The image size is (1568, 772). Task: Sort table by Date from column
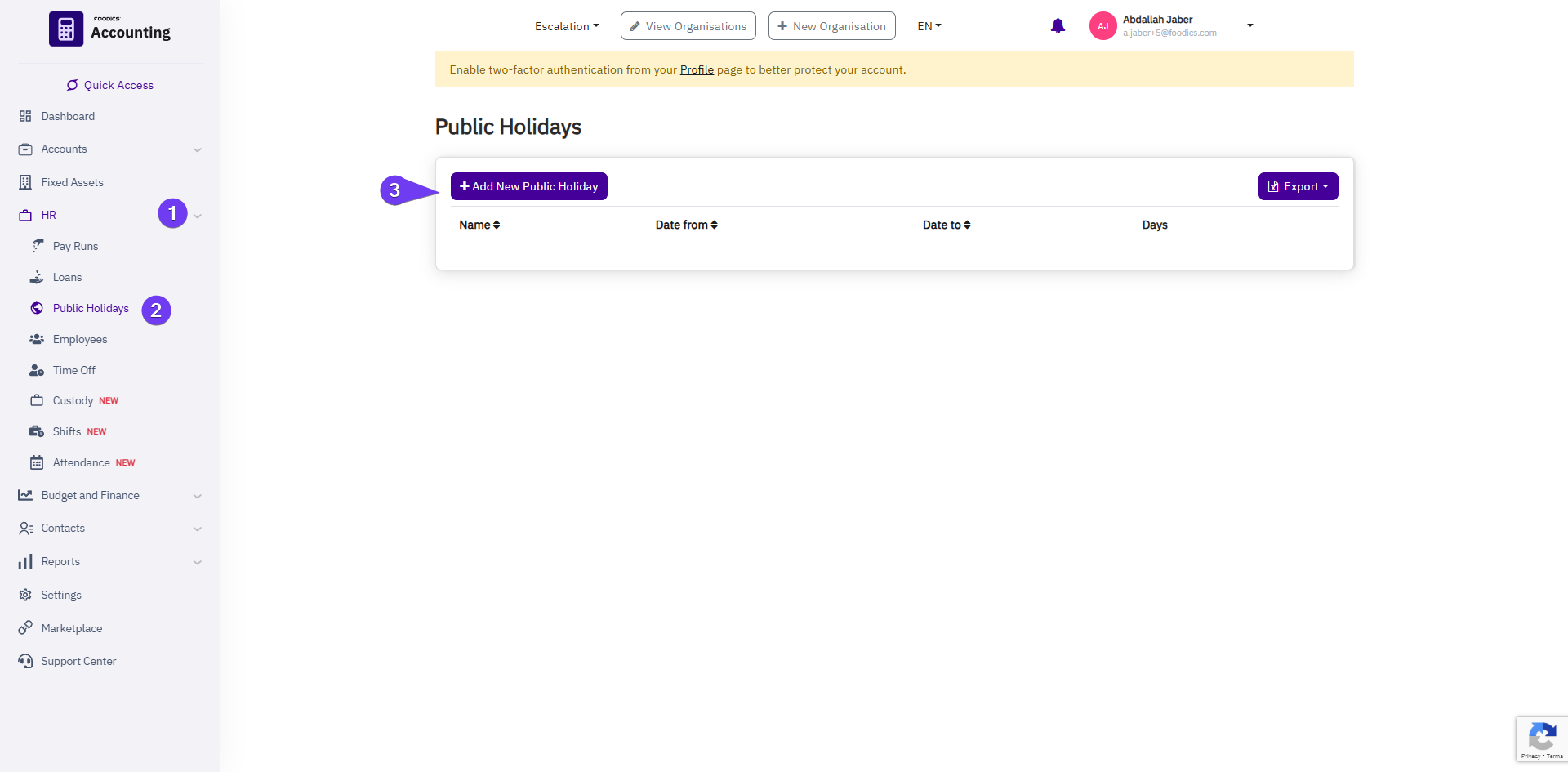click(x=686, y=225)
